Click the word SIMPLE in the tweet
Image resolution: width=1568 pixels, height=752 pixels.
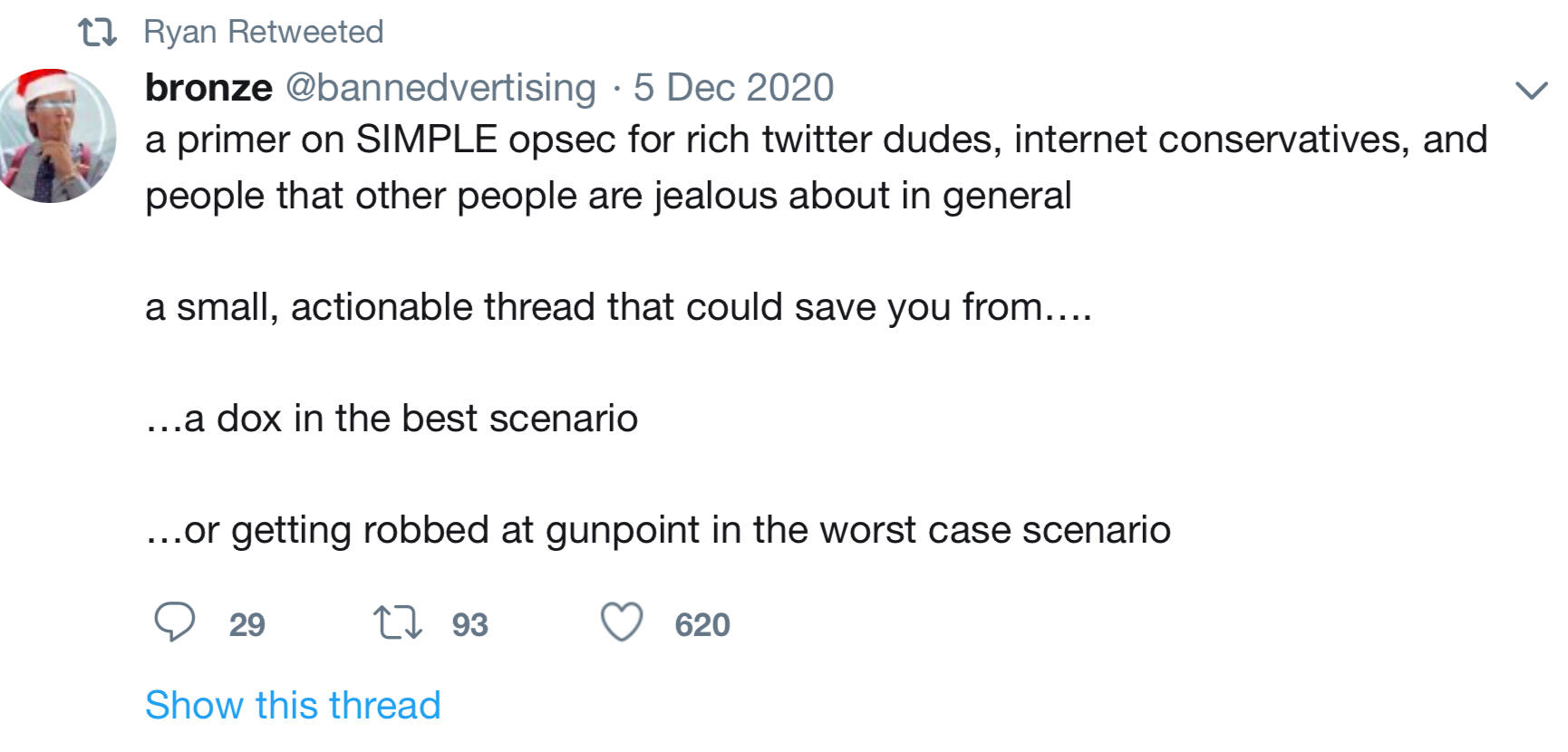[426, 140]
